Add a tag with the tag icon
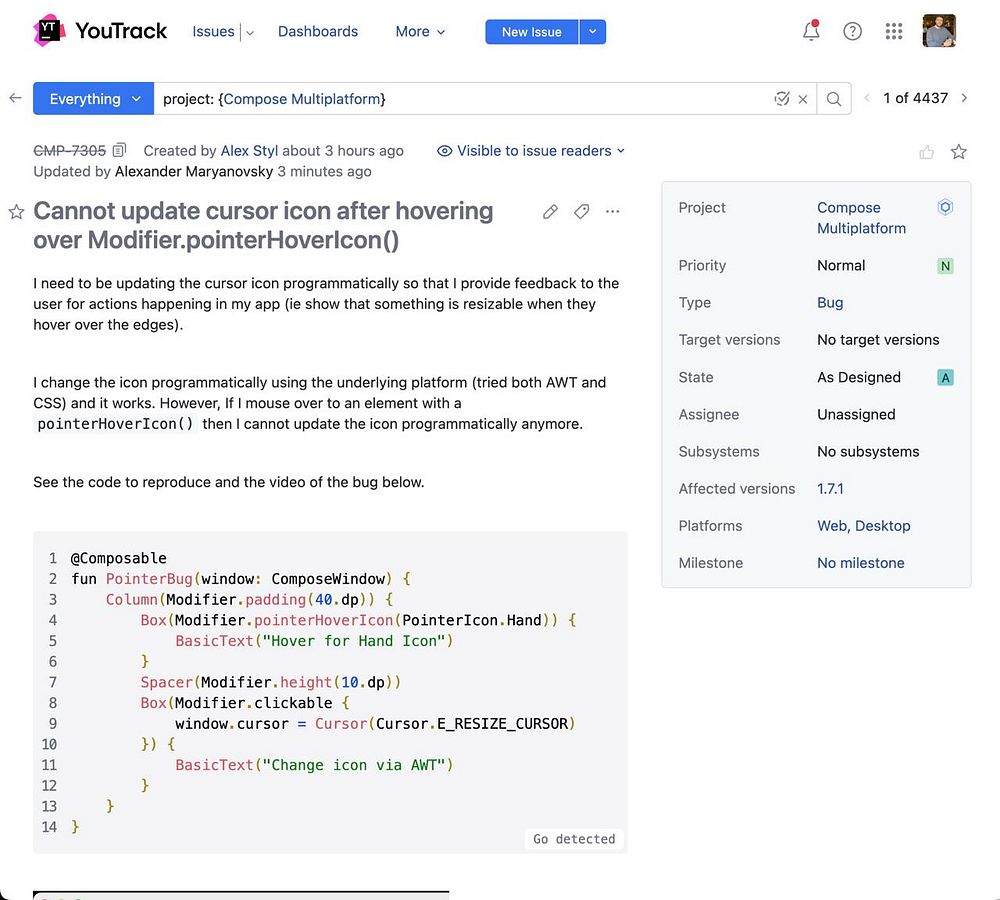Viewport: 1000px width, 900px height. [581, 212]
